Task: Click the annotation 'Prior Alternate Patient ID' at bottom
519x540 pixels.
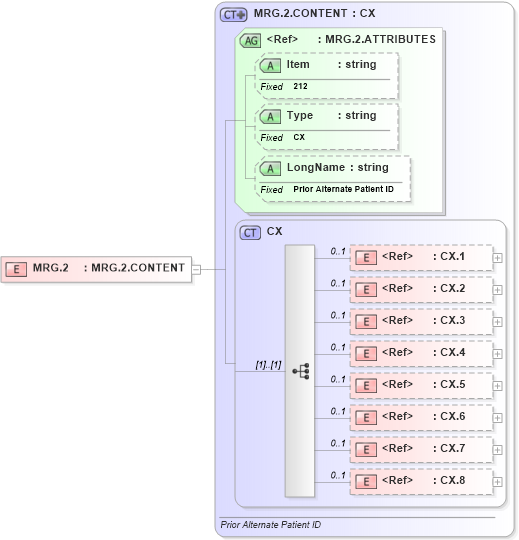Action: (271, 525)
